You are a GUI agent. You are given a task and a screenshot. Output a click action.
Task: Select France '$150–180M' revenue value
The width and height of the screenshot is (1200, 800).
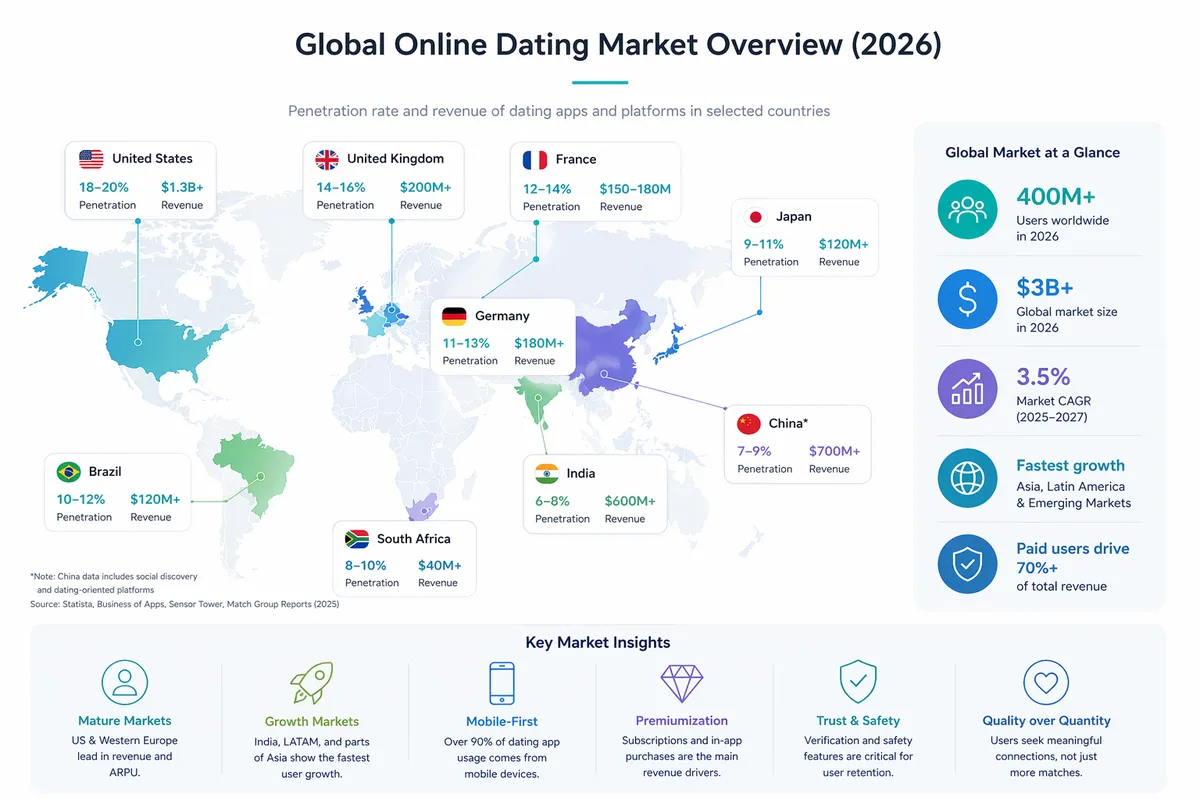click(x=635, y=188)
